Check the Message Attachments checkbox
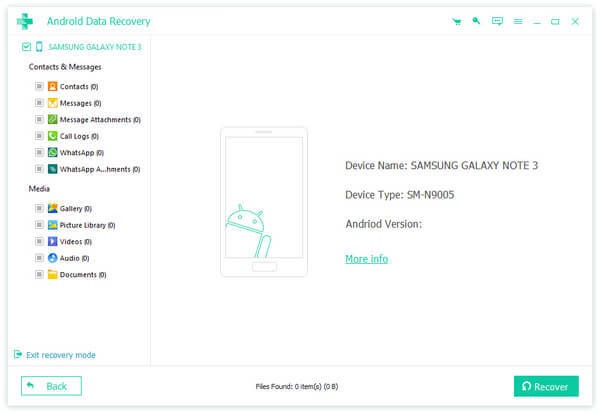This screenshot has height=414, width=600. [x=39, y=119]
